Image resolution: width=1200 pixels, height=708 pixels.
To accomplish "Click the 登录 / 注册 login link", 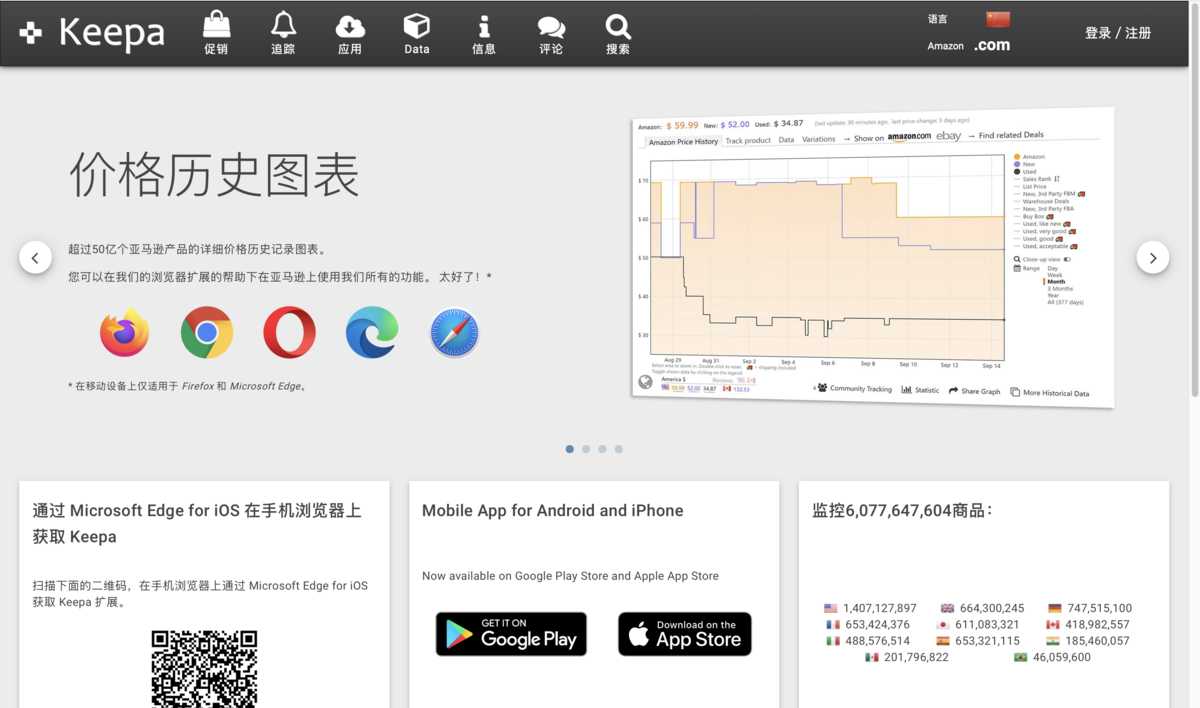I will tap(1117, 33).
